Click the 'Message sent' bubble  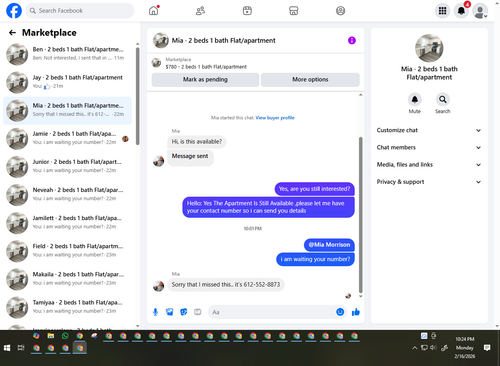(x=190, y=157)
